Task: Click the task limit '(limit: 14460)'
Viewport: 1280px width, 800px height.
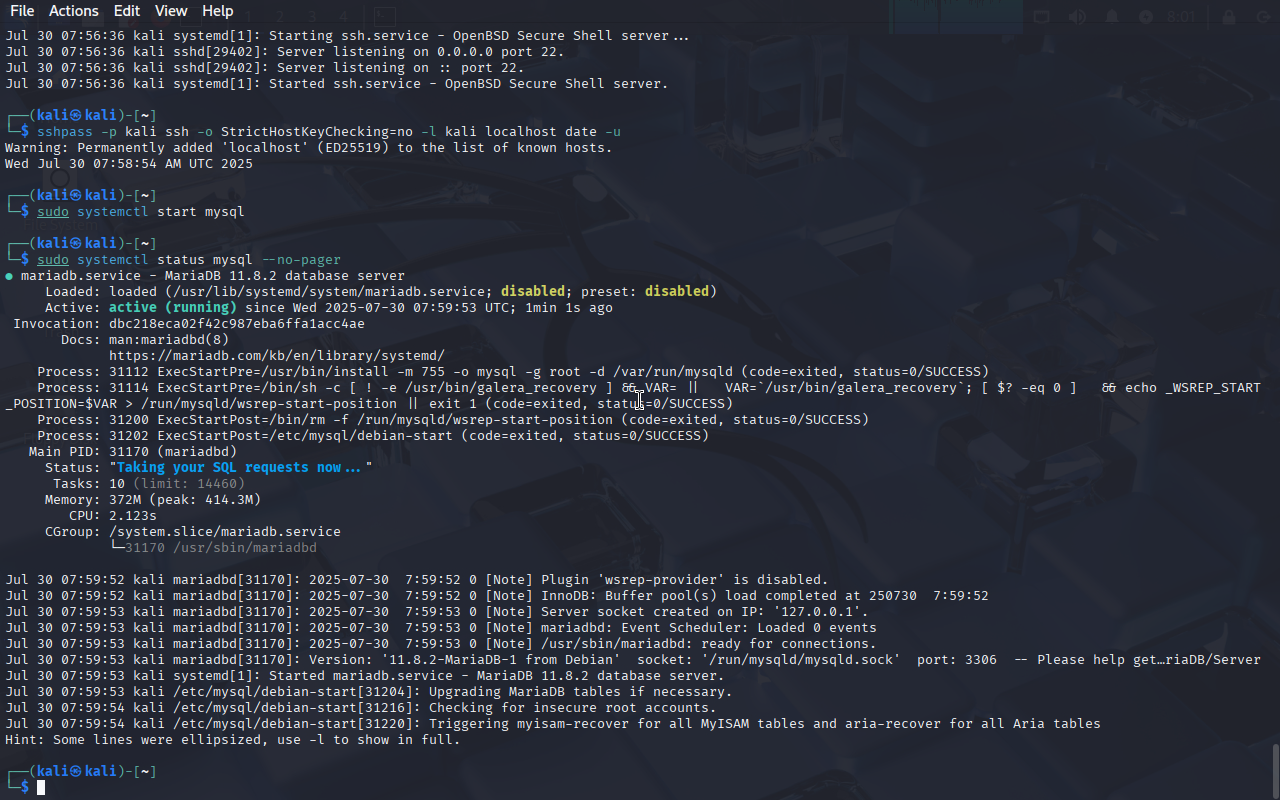Action: click(x=189, y=484)
